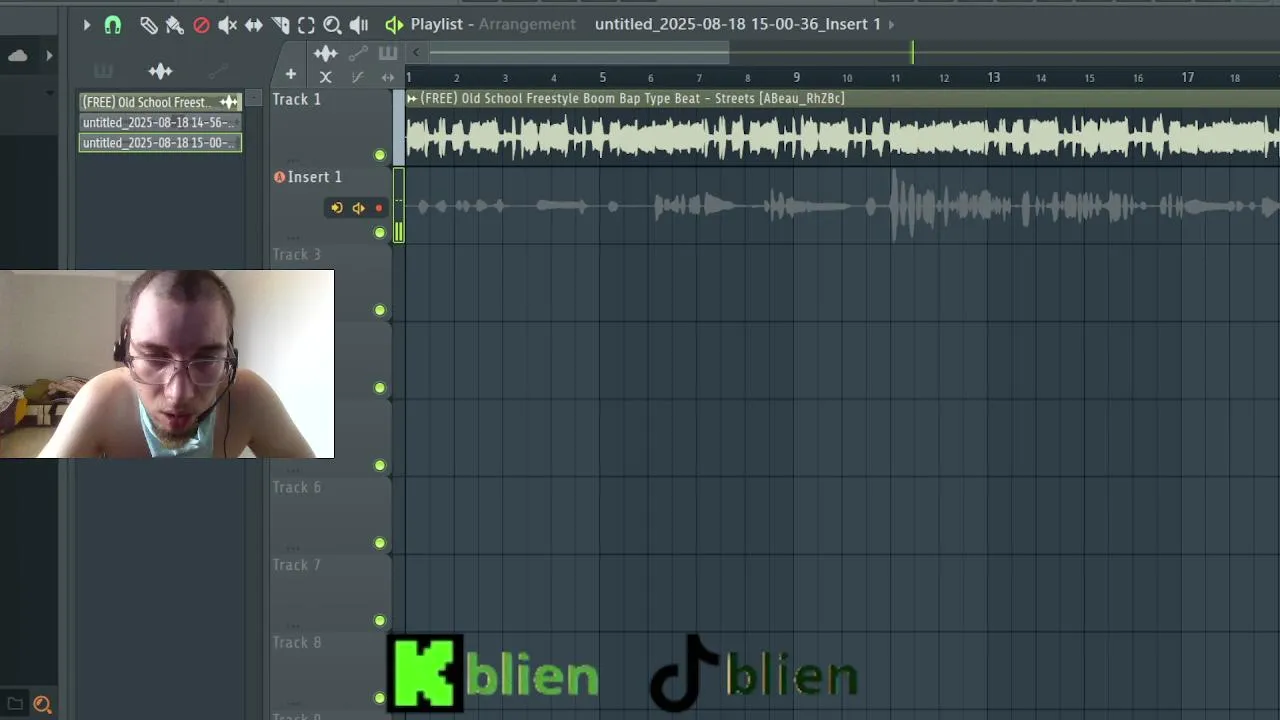Click Track 7 label

297,565
